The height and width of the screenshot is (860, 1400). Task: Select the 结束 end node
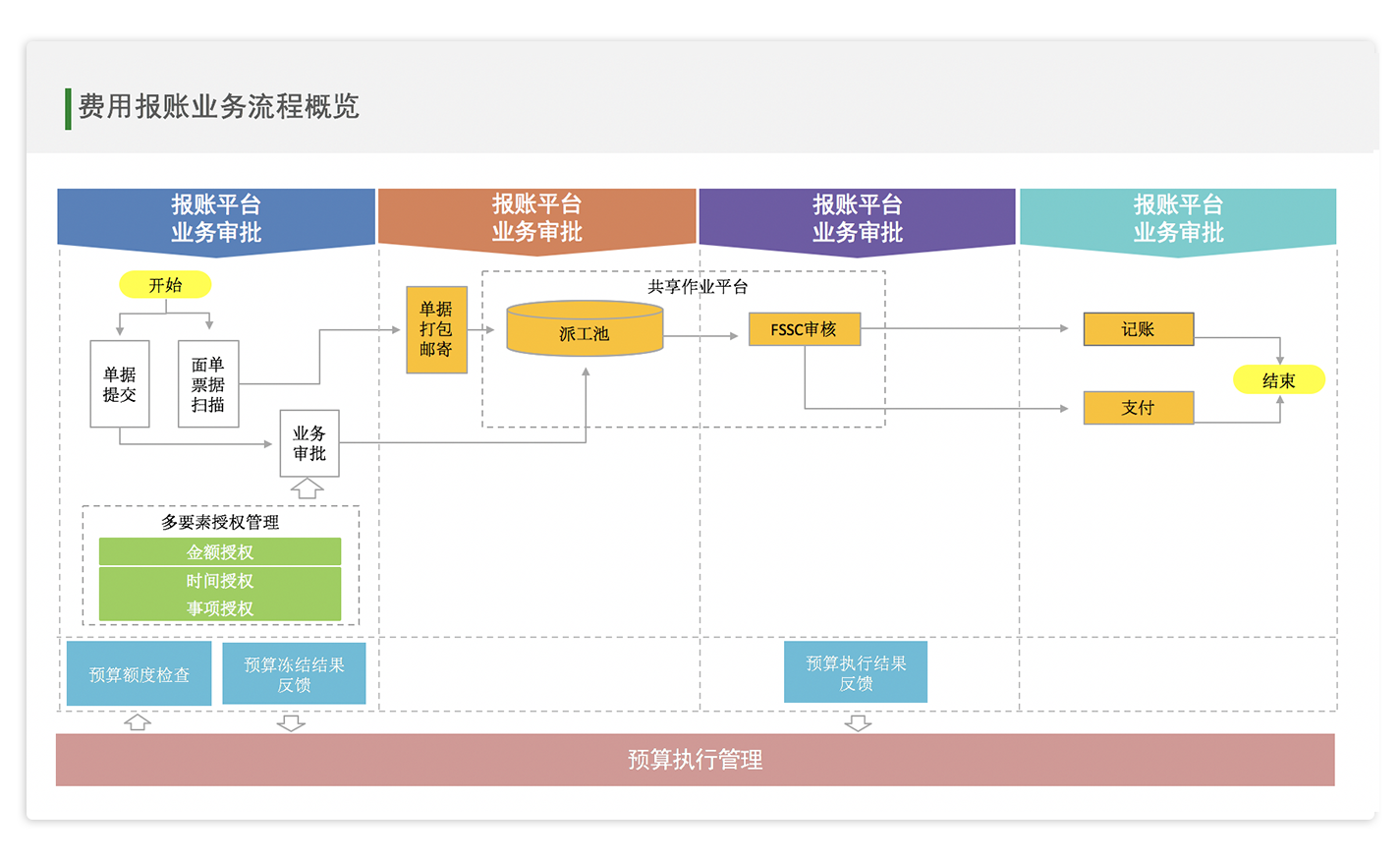pos(1279,380)
